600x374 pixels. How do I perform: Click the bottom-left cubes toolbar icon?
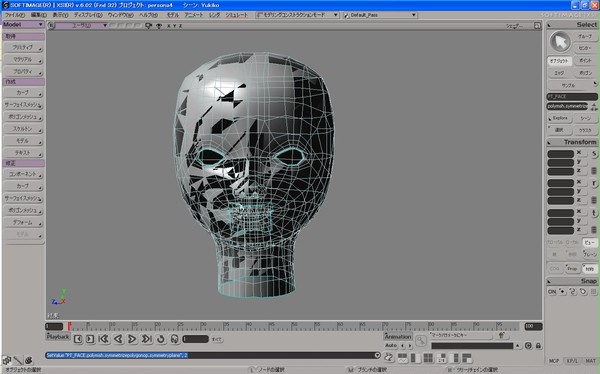[x=7, y=360]
